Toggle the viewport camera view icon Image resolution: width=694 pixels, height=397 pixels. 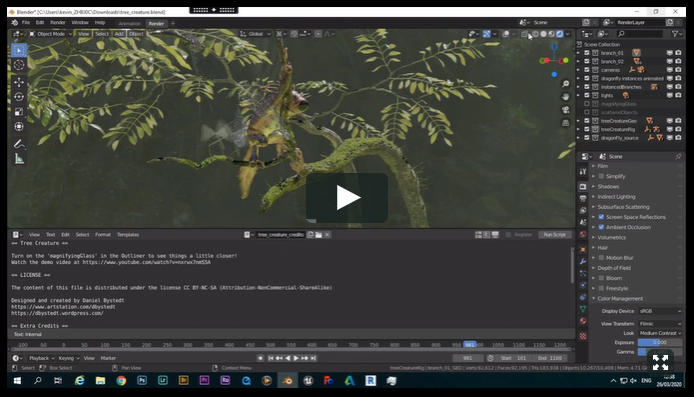[565, 110]
